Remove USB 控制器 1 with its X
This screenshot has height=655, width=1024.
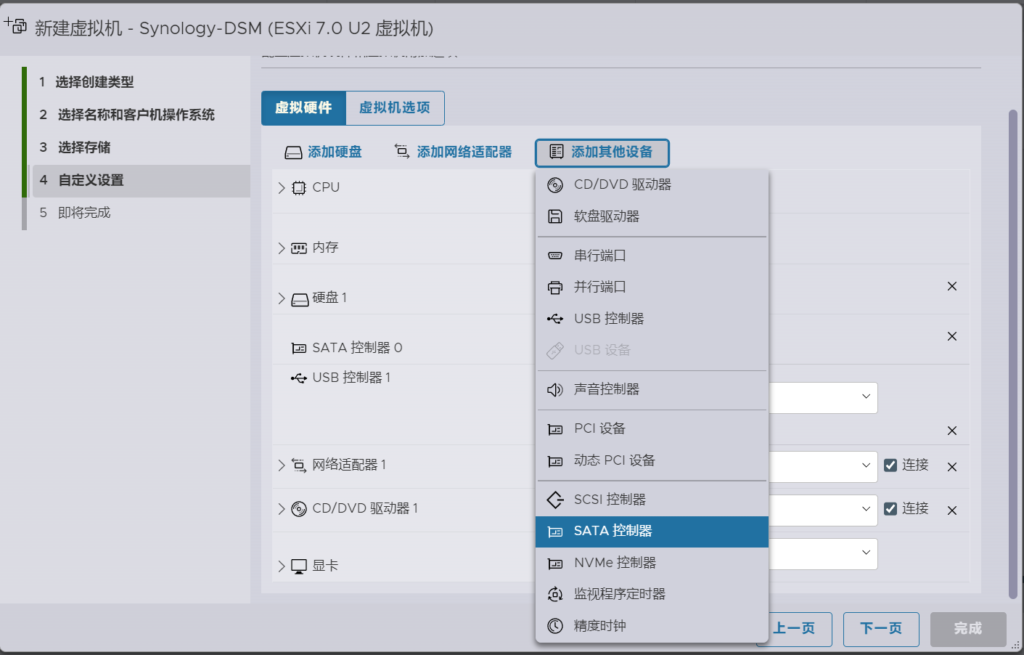[952, 431]
